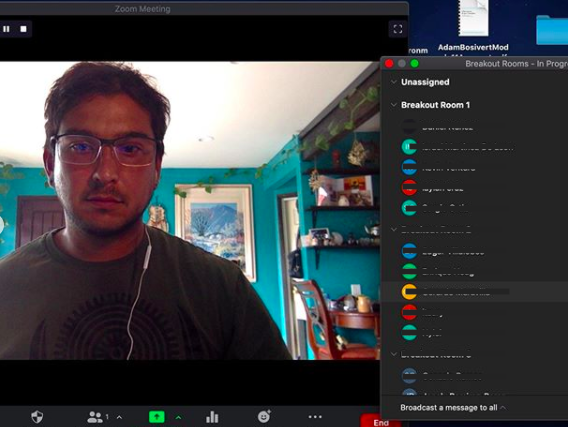Collapse the third breakout room list

pyautogui.click(x=394, y=354)
